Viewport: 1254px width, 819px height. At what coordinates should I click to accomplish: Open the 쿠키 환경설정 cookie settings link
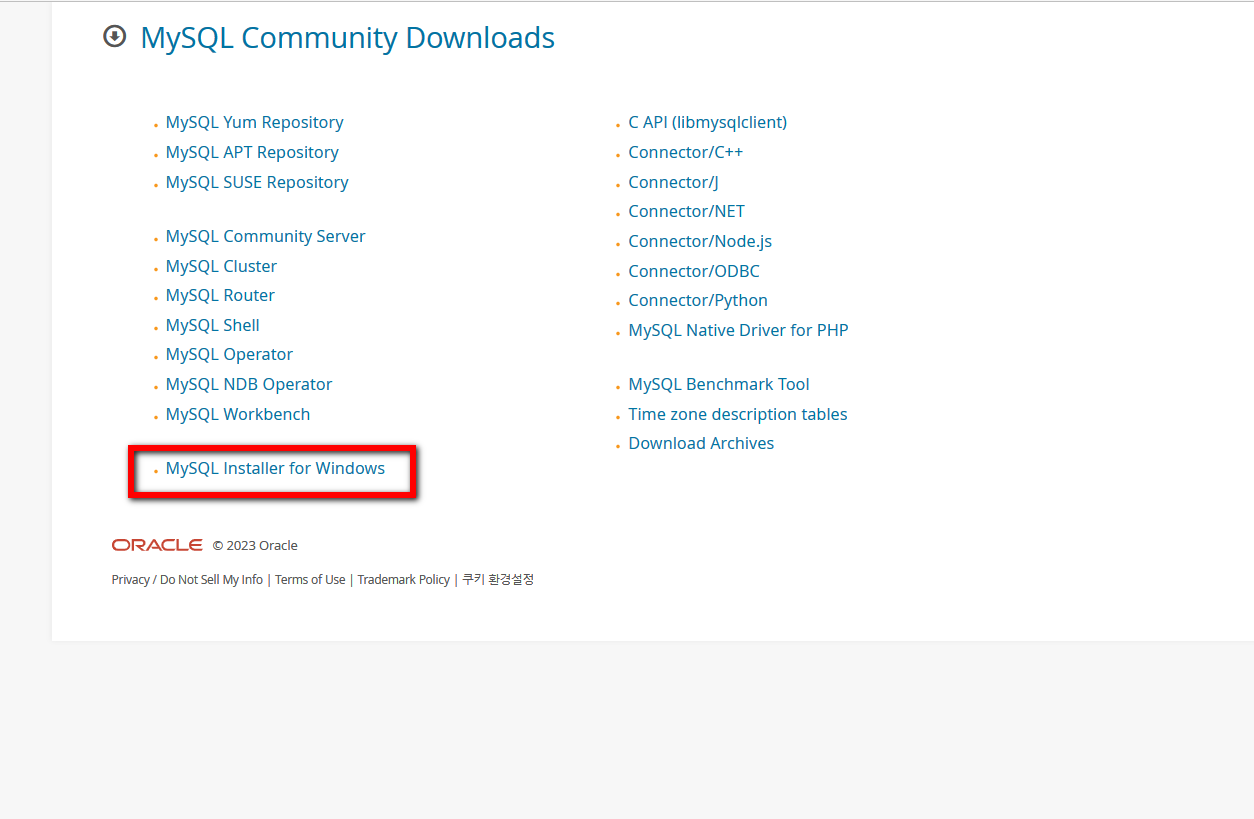(498, 580)
